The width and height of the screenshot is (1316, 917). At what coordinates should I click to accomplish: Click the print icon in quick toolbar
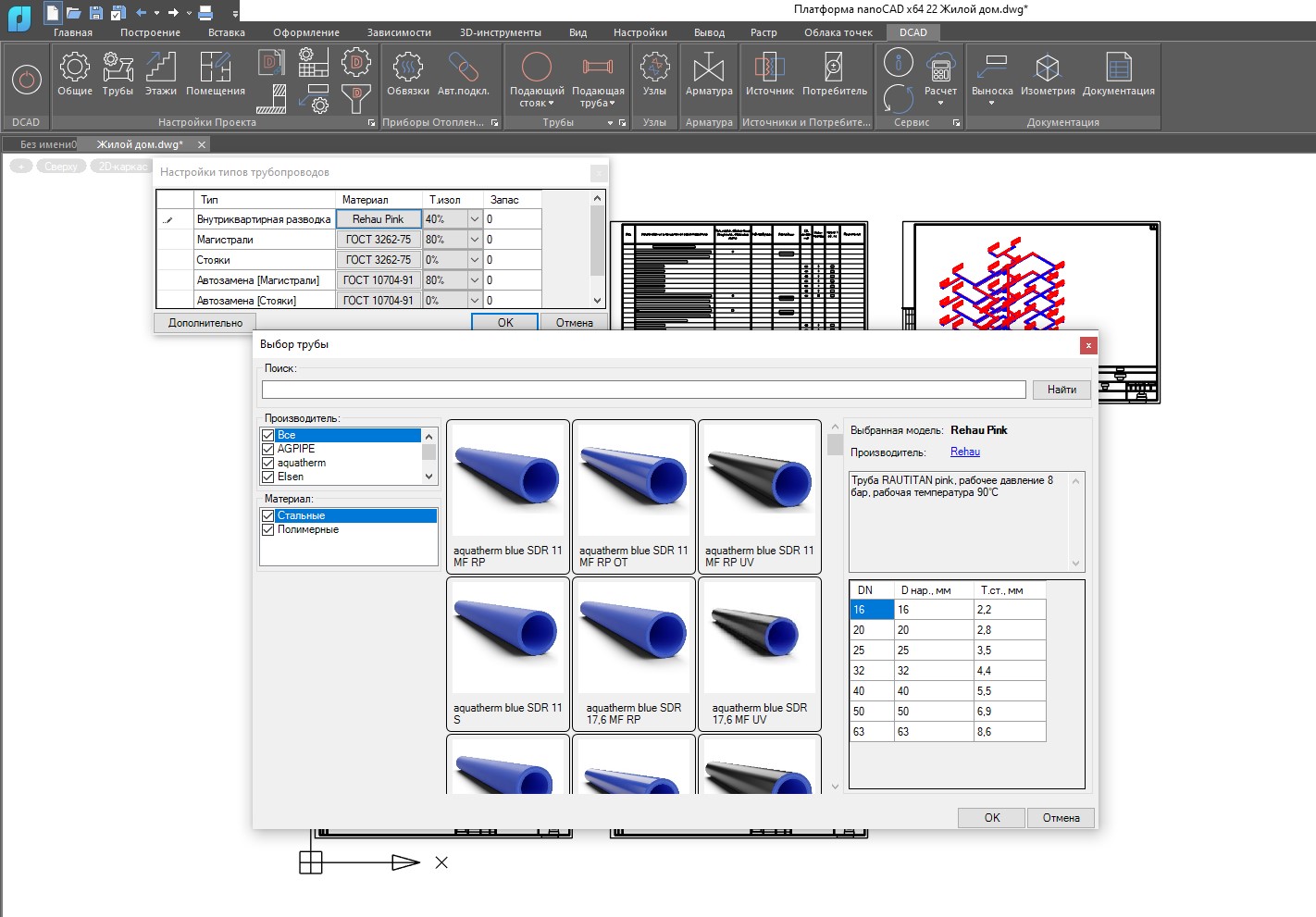[x=205, y=13]
